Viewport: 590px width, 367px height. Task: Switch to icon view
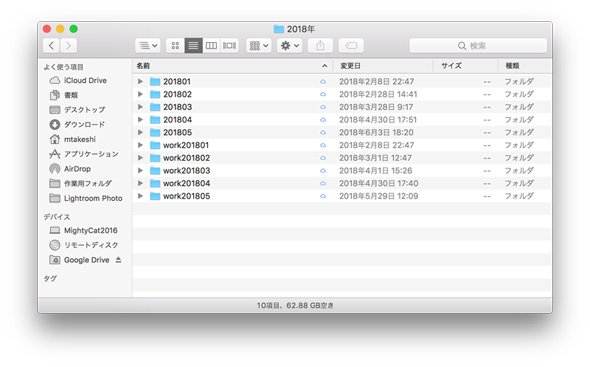pyautogui.click(x=175, y=46)
